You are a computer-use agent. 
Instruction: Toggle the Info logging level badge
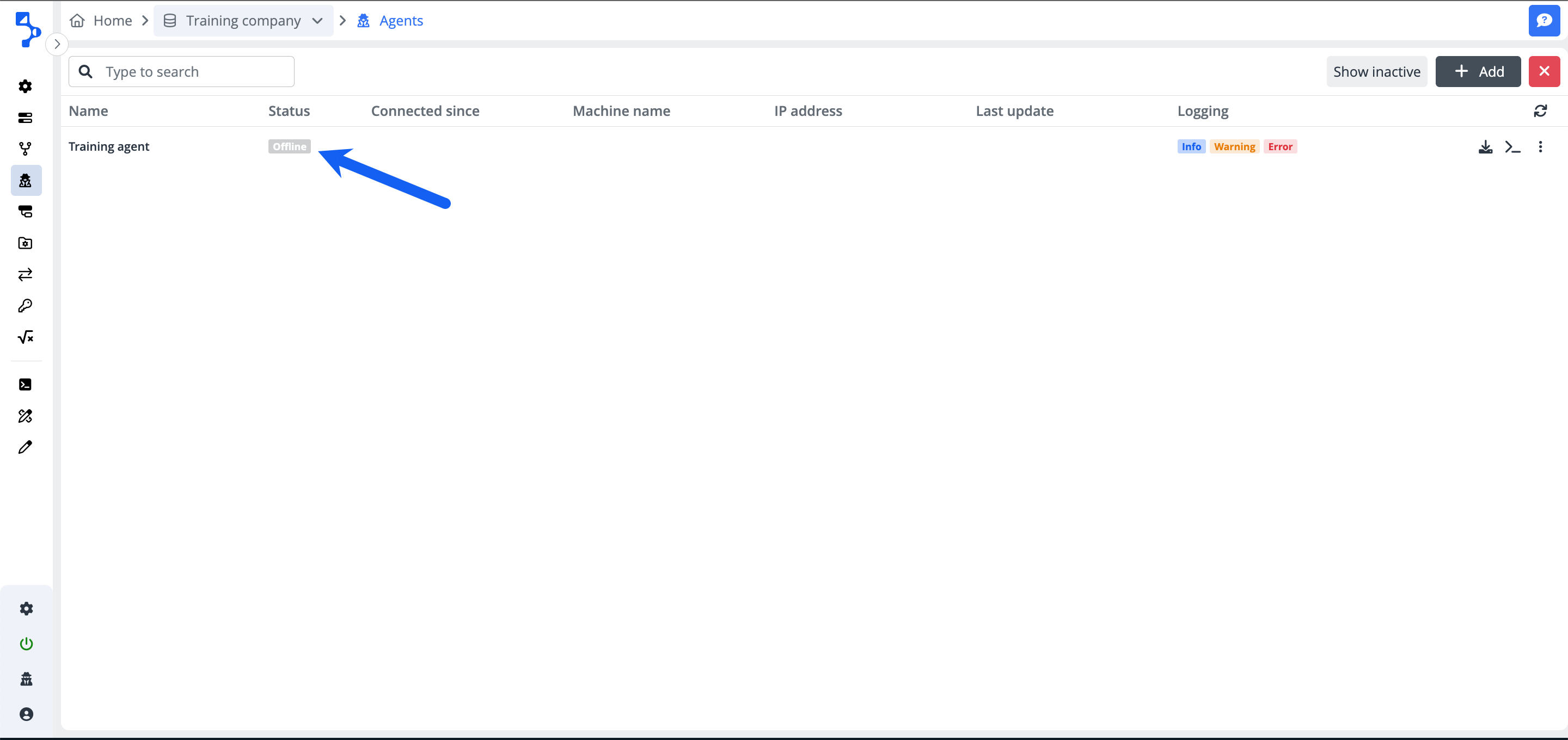point(1191,147)
